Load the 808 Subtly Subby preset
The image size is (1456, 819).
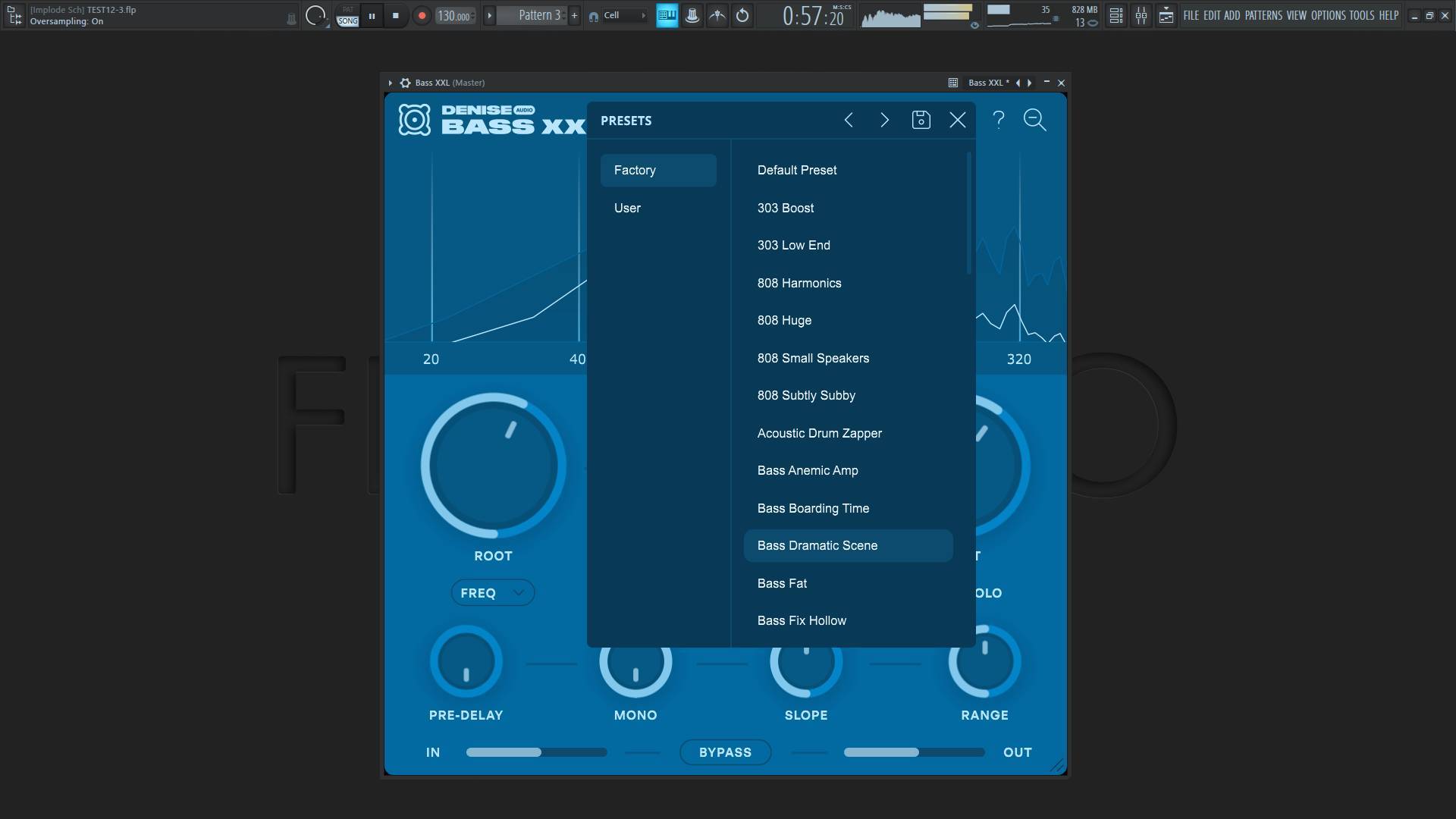[x=848, y=395]
